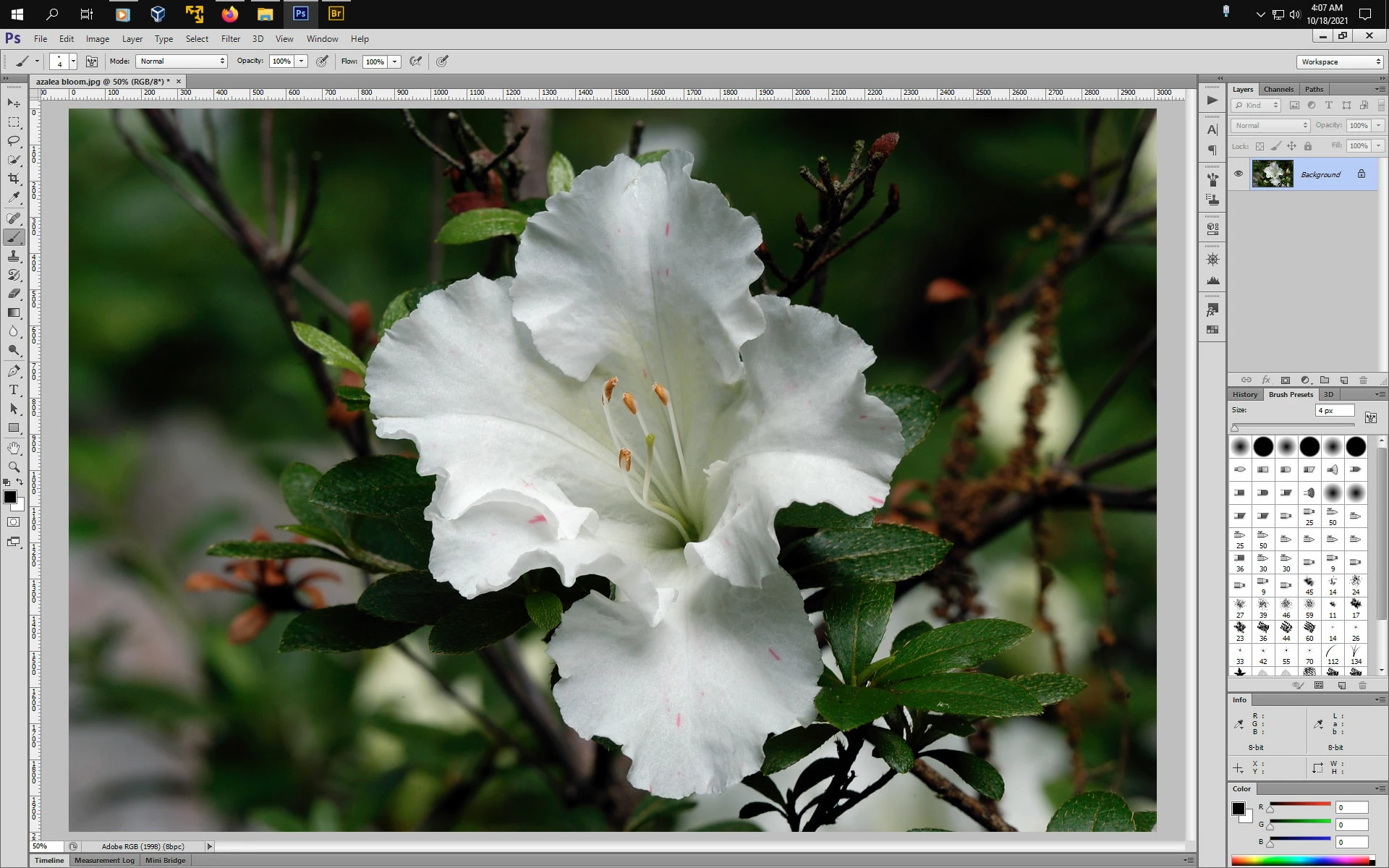Toggle airbrush build-up in options bar
Screen dimensions: 1389x868
[x=416, y=61]
